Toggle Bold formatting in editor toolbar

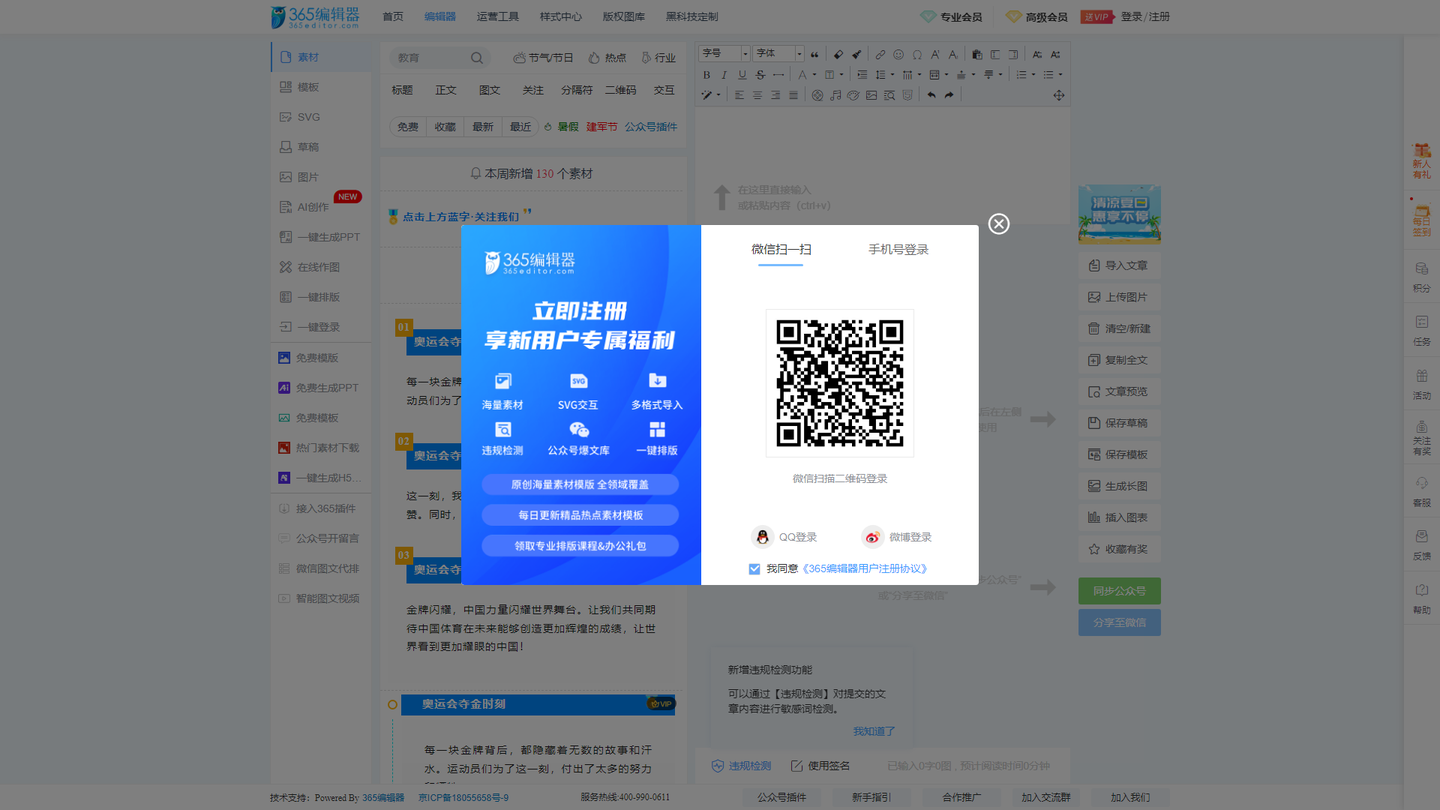pos(706,75)
